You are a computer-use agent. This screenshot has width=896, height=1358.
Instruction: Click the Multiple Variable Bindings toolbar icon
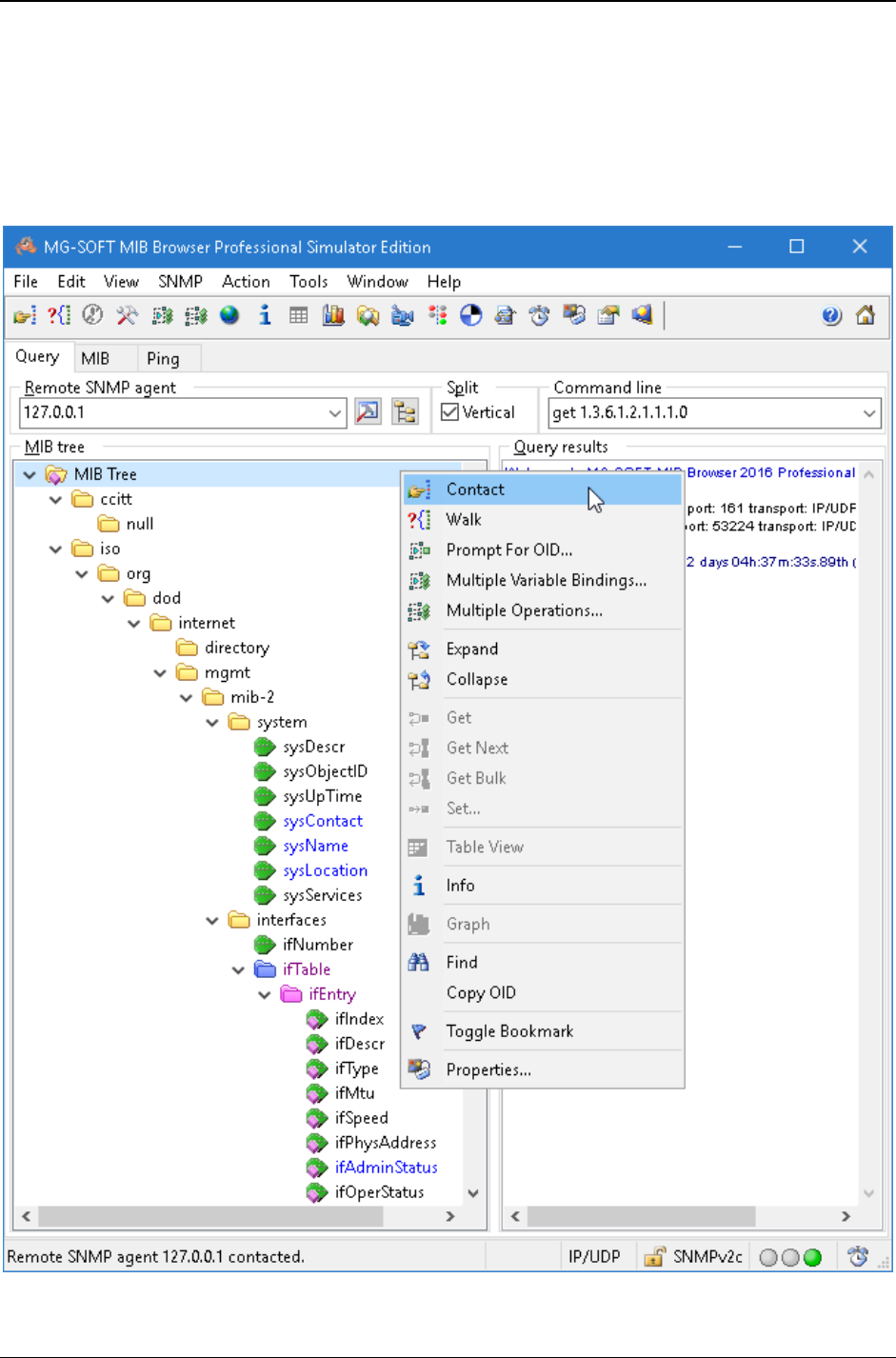click(x=162, y=316)
